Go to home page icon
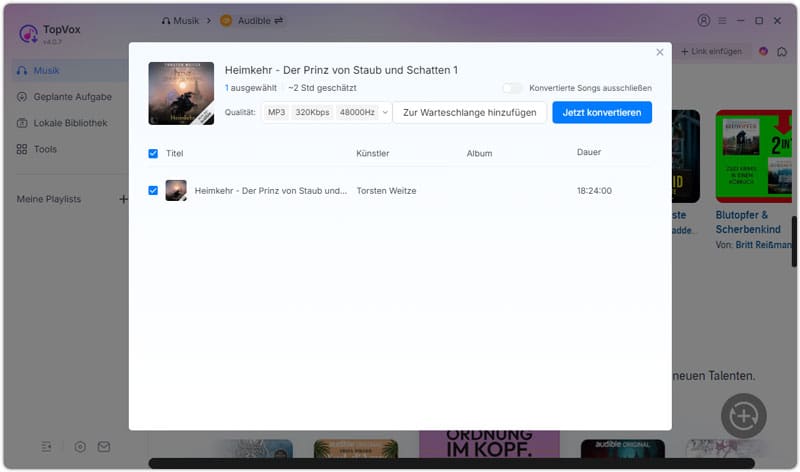The image size is (800, 472). pyautogui.click(x=782, y=52)
